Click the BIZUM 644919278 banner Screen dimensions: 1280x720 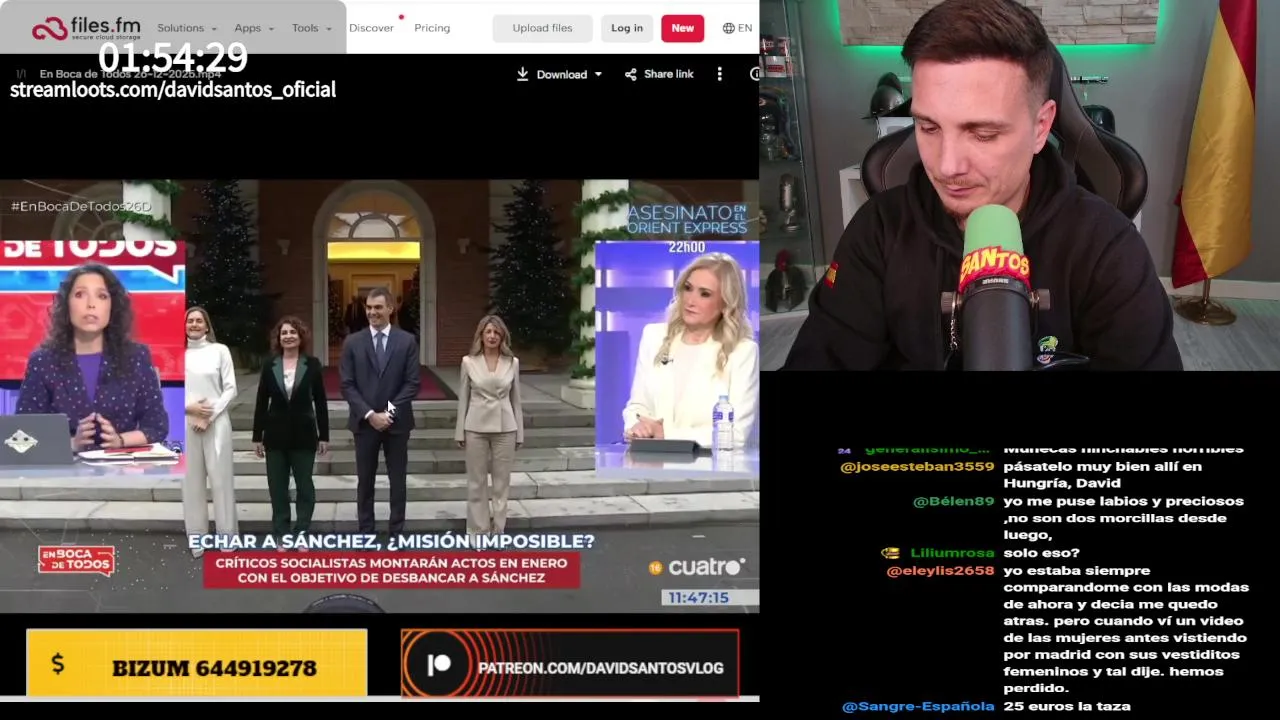[x=197, y=663]
